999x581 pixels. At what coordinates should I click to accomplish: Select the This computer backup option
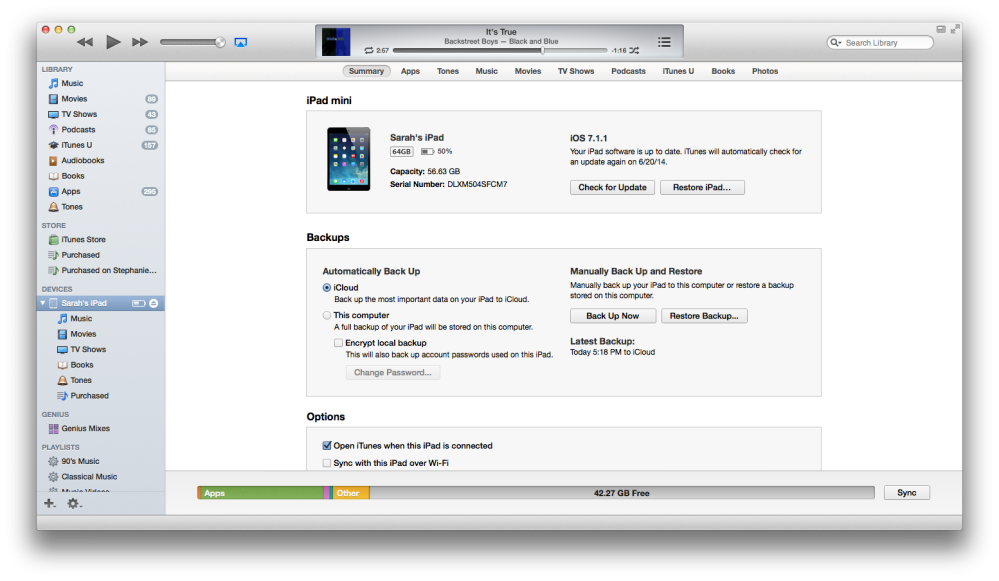[326, 314]
